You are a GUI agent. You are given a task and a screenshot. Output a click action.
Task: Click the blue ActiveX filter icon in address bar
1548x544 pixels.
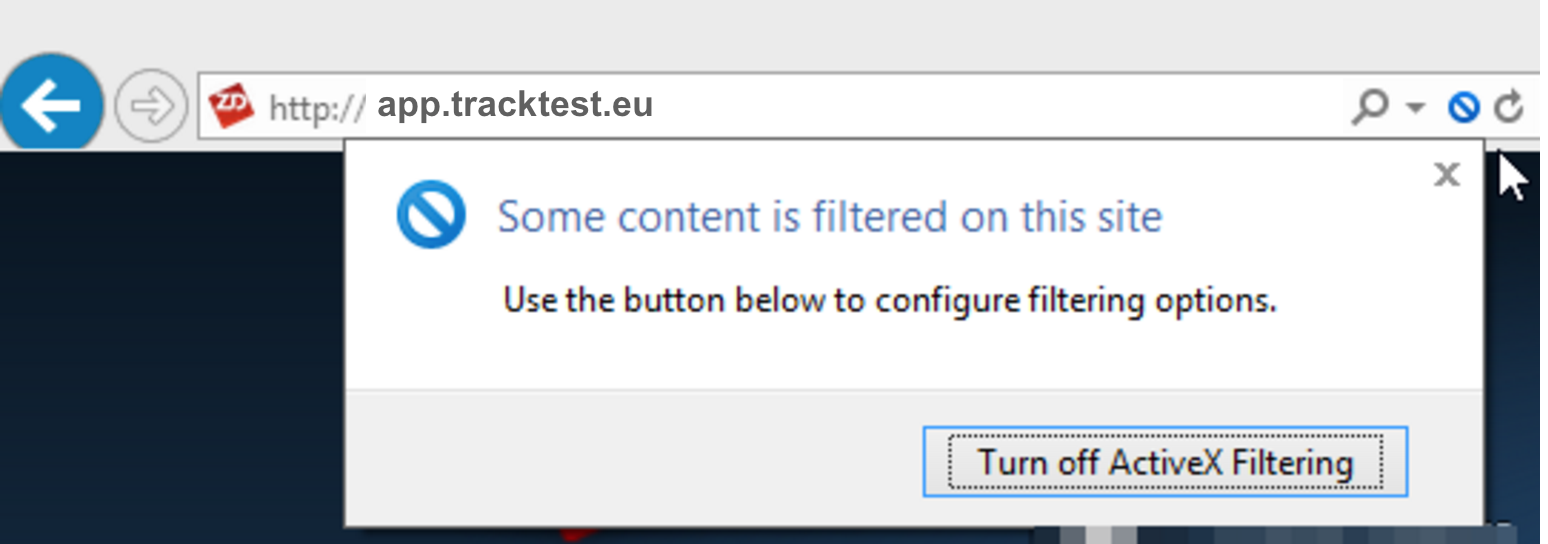pos(1463,106)
